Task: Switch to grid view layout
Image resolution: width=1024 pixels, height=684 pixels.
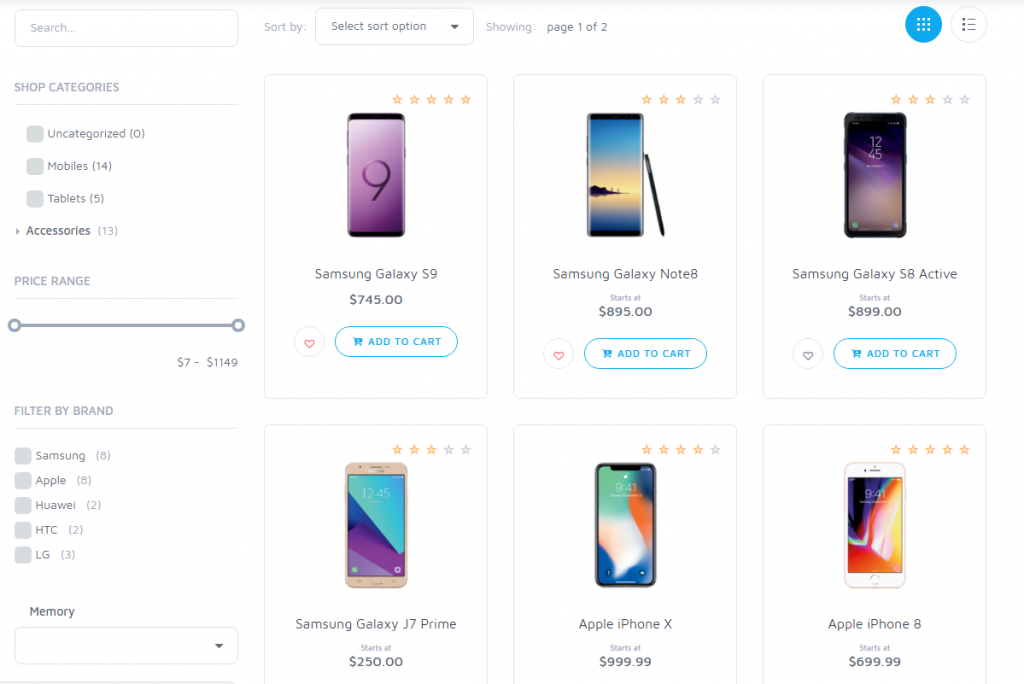Action: coord(923,24)
